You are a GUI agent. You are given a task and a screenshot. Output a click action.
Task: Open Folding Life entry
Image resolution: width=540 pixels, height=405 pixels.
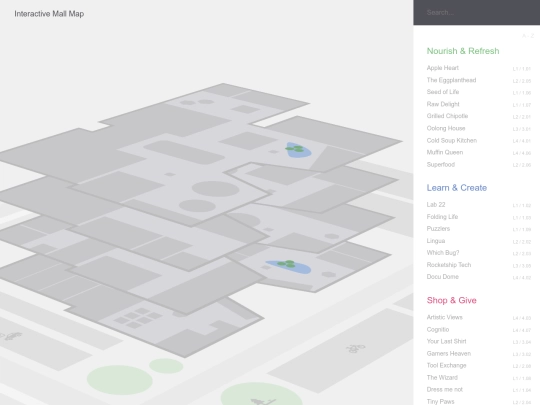click(479, 217)
